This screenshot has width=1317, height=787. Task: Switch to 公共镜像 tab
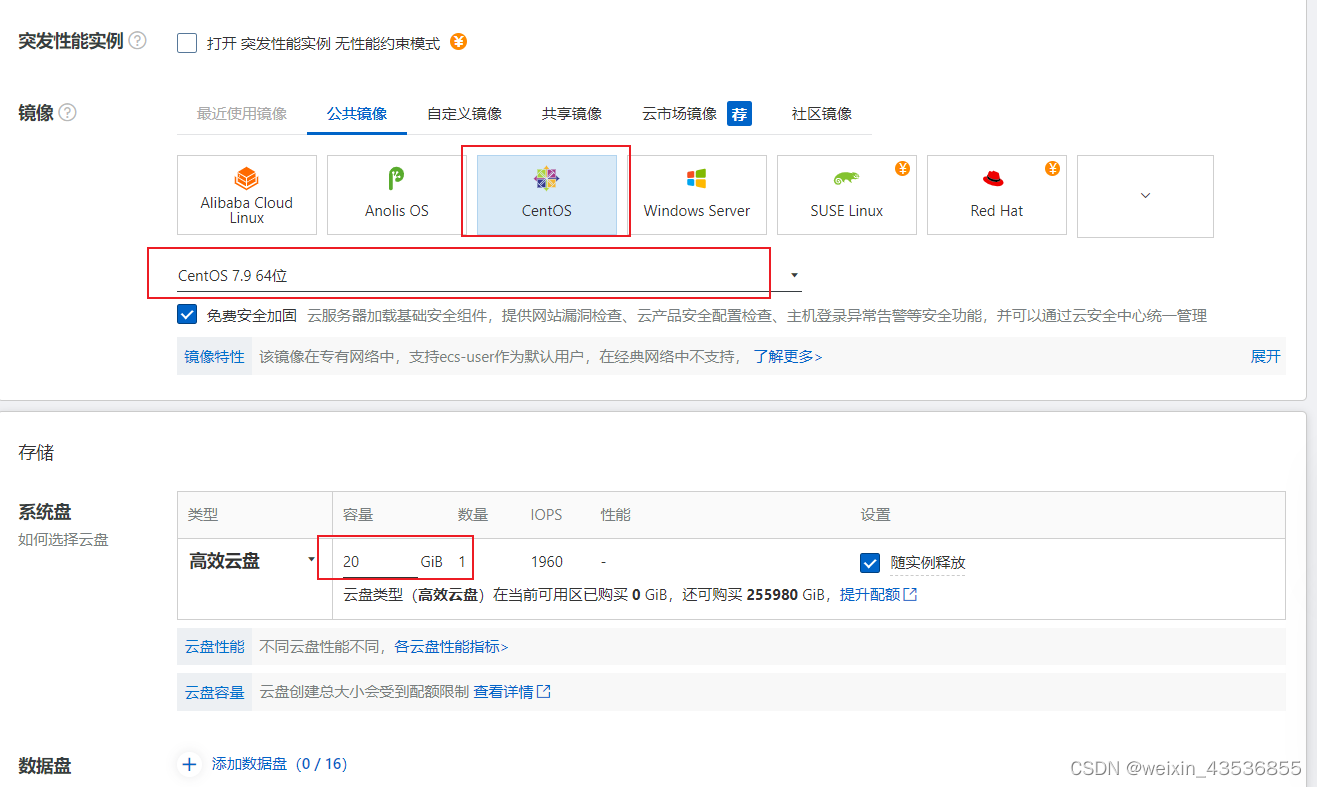(357, 114)
